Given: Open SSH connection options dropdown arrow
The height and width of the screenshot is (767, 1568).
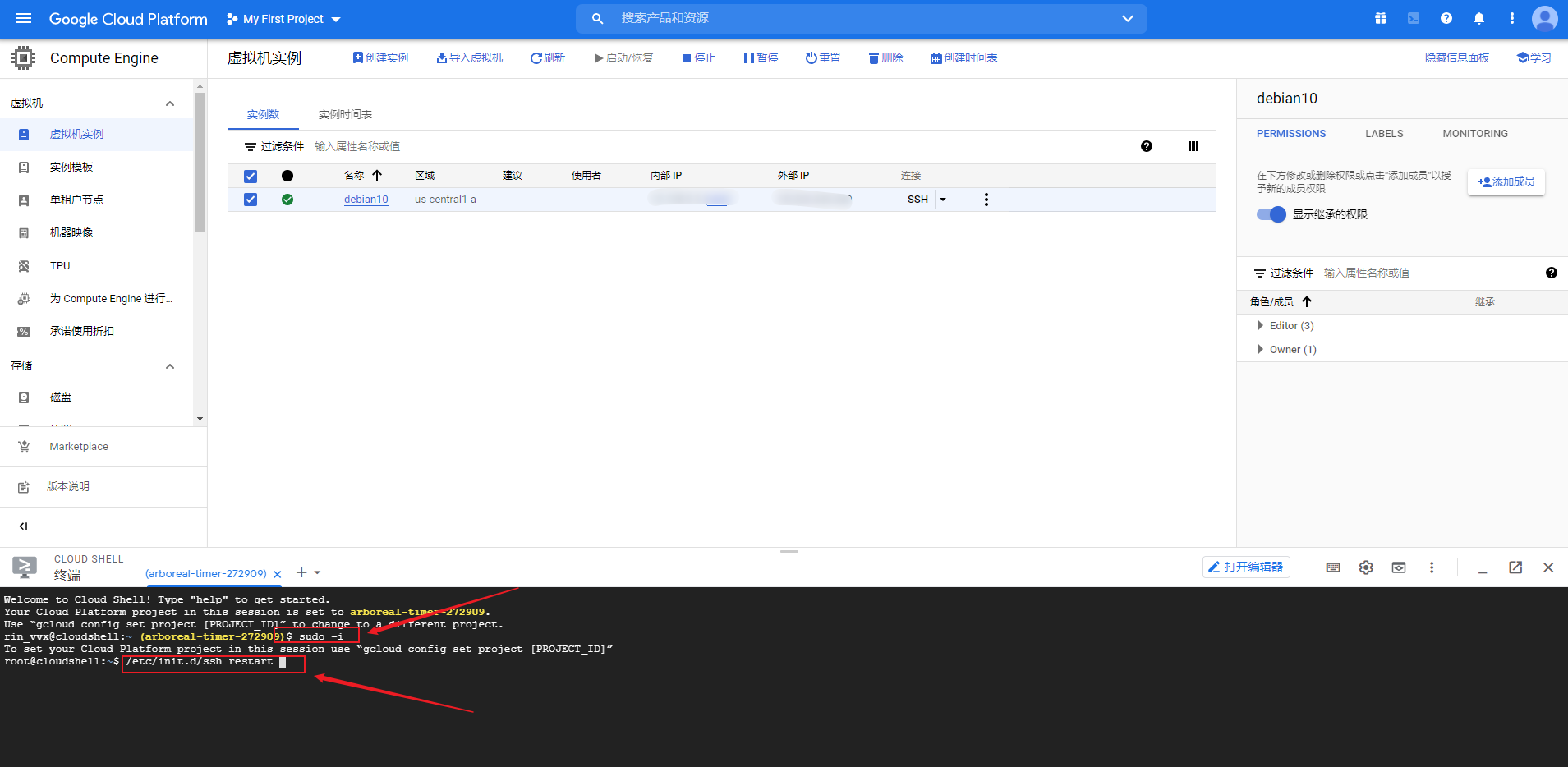Looking at the screenshot, I should tap(943, 200).
